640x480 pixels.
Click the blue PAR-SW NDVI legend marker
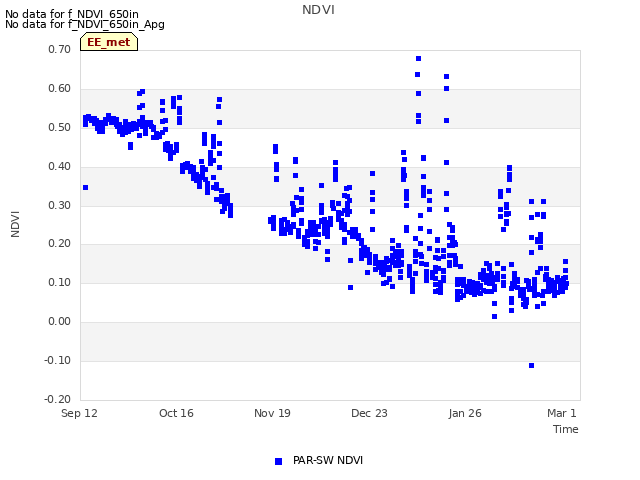pos(278,461)
